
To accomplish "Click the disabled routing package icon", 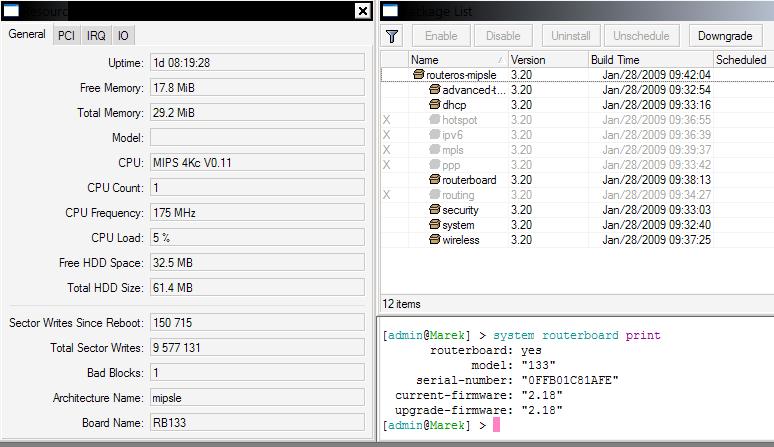I will click(434, 194).
